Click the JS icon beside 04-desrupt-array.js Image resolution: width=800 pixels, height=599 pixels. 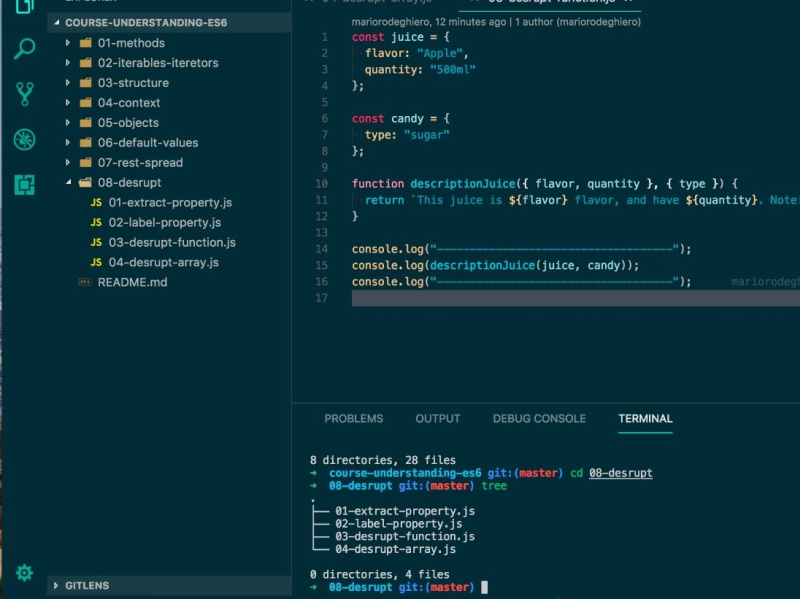[95, 262]
